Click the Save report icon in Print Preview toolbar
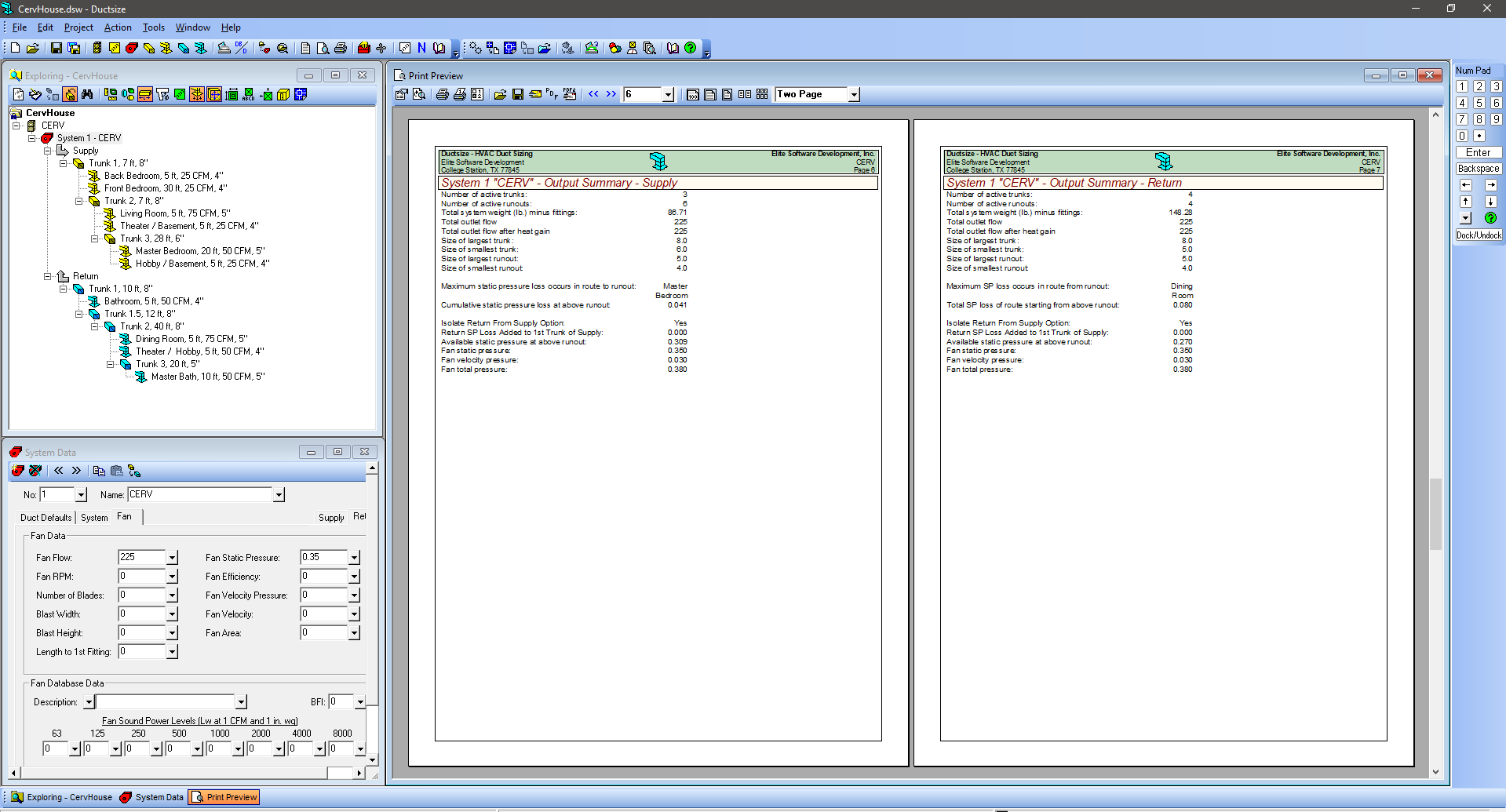 pos(518,94)
